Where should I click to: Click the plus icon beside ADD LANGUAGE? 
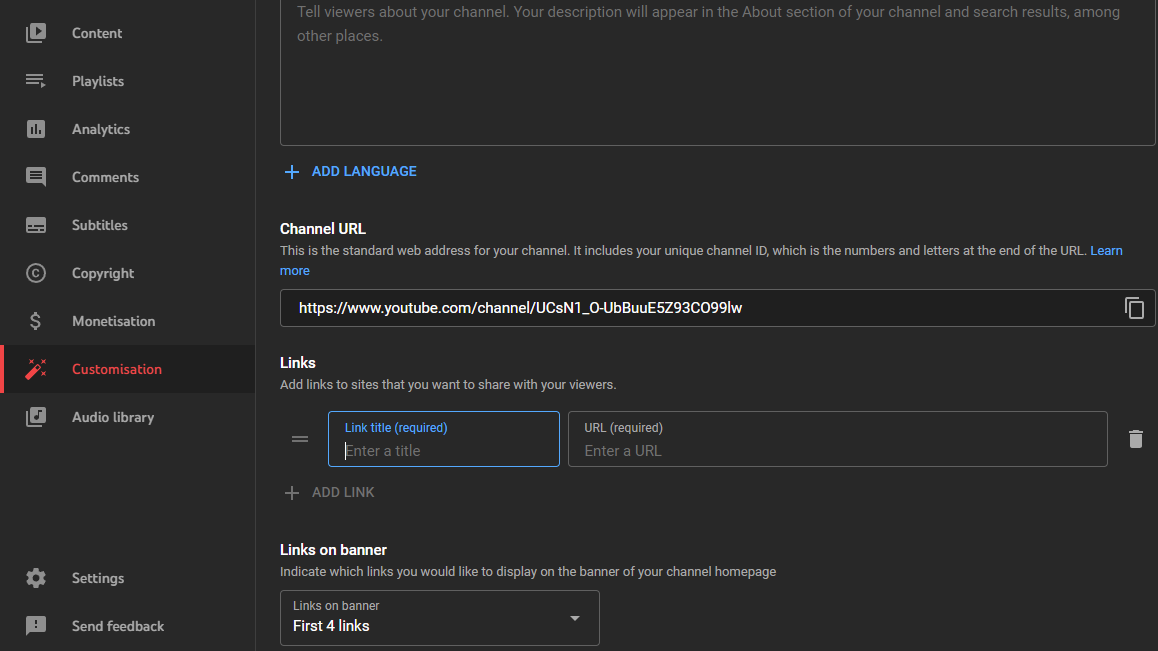(x=292, y=172)
